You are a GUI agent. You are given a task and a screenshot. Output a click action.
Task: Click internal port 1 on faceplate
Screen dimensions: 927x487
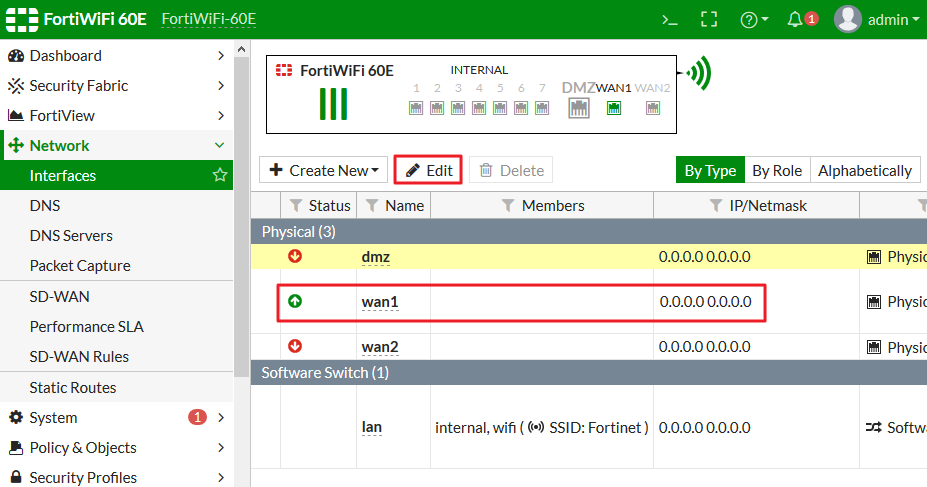tap(416, 108)
